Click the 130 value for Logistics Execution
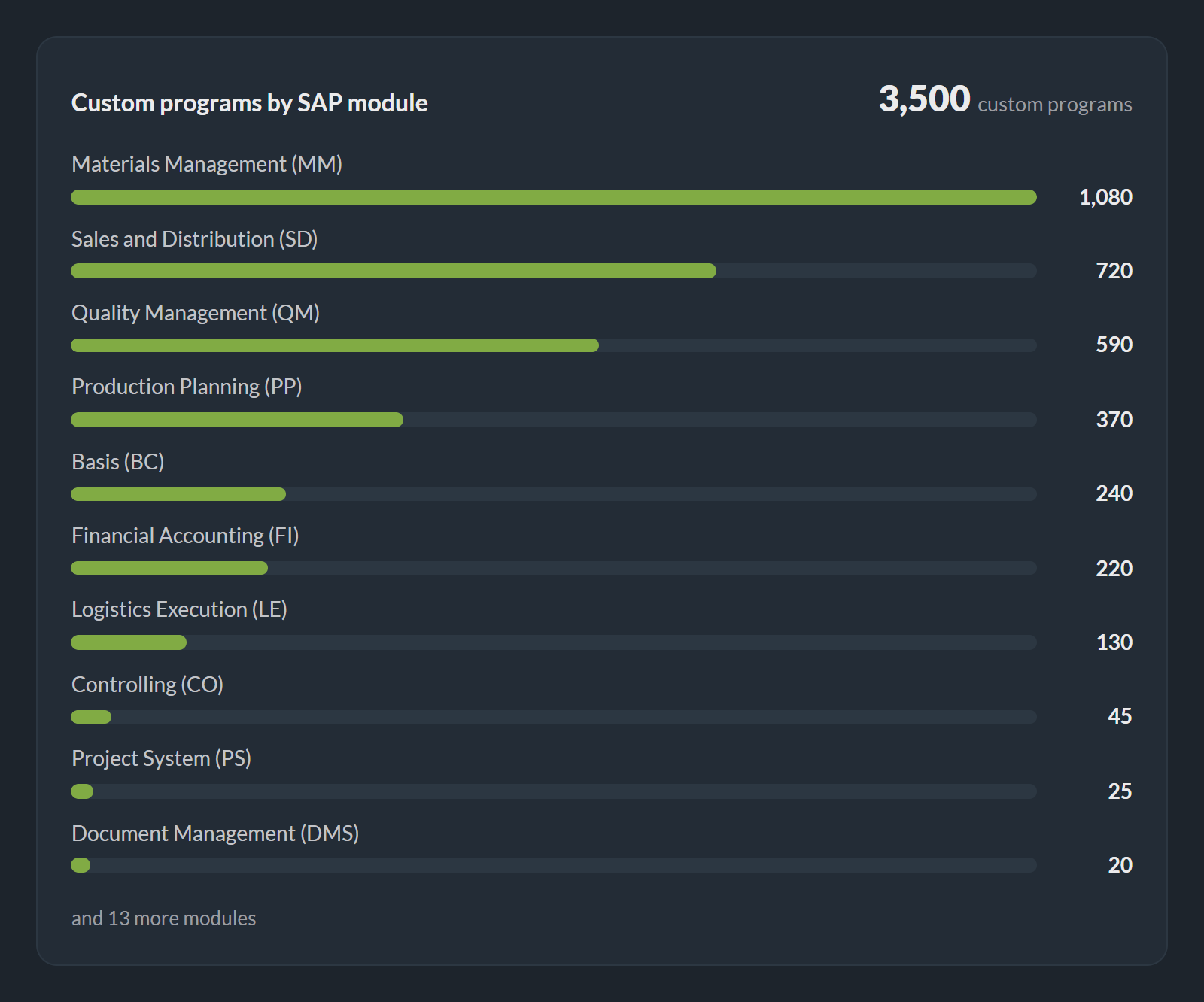This screenshot has width=1204, height=1002. 1114,642
